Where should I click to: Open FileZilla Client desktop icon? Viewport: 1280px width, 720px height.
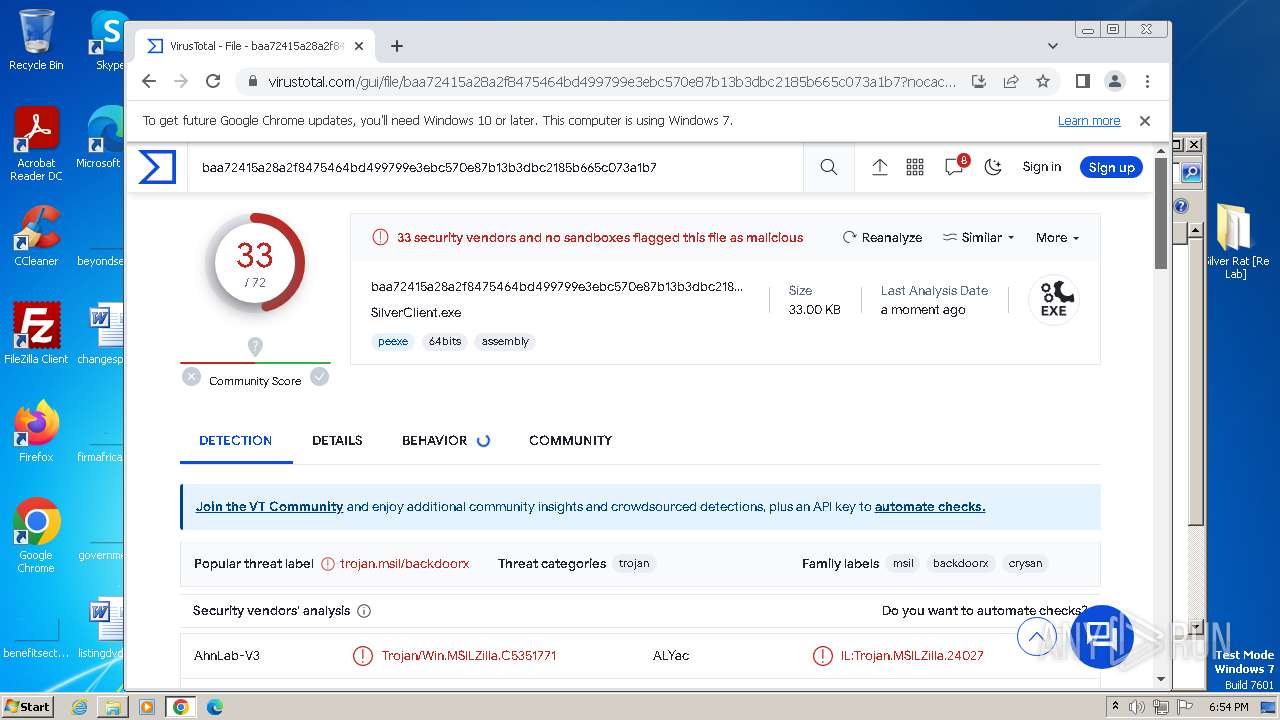coord(36,334)
